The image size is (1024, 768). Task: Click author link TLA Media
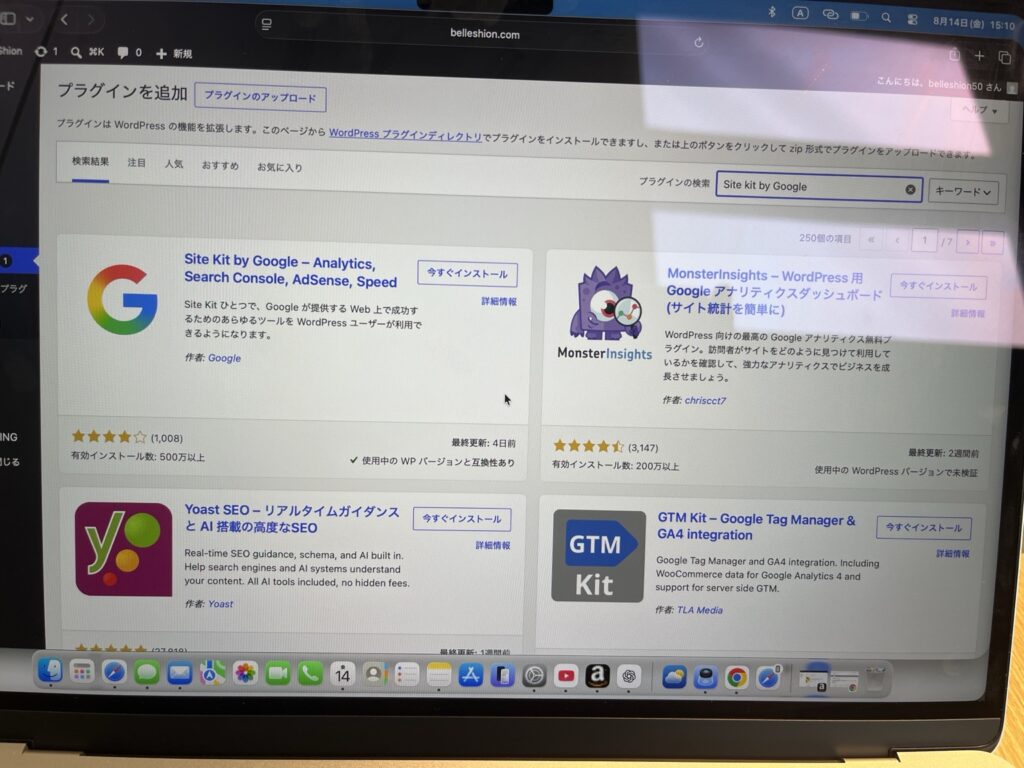[699, 610]
